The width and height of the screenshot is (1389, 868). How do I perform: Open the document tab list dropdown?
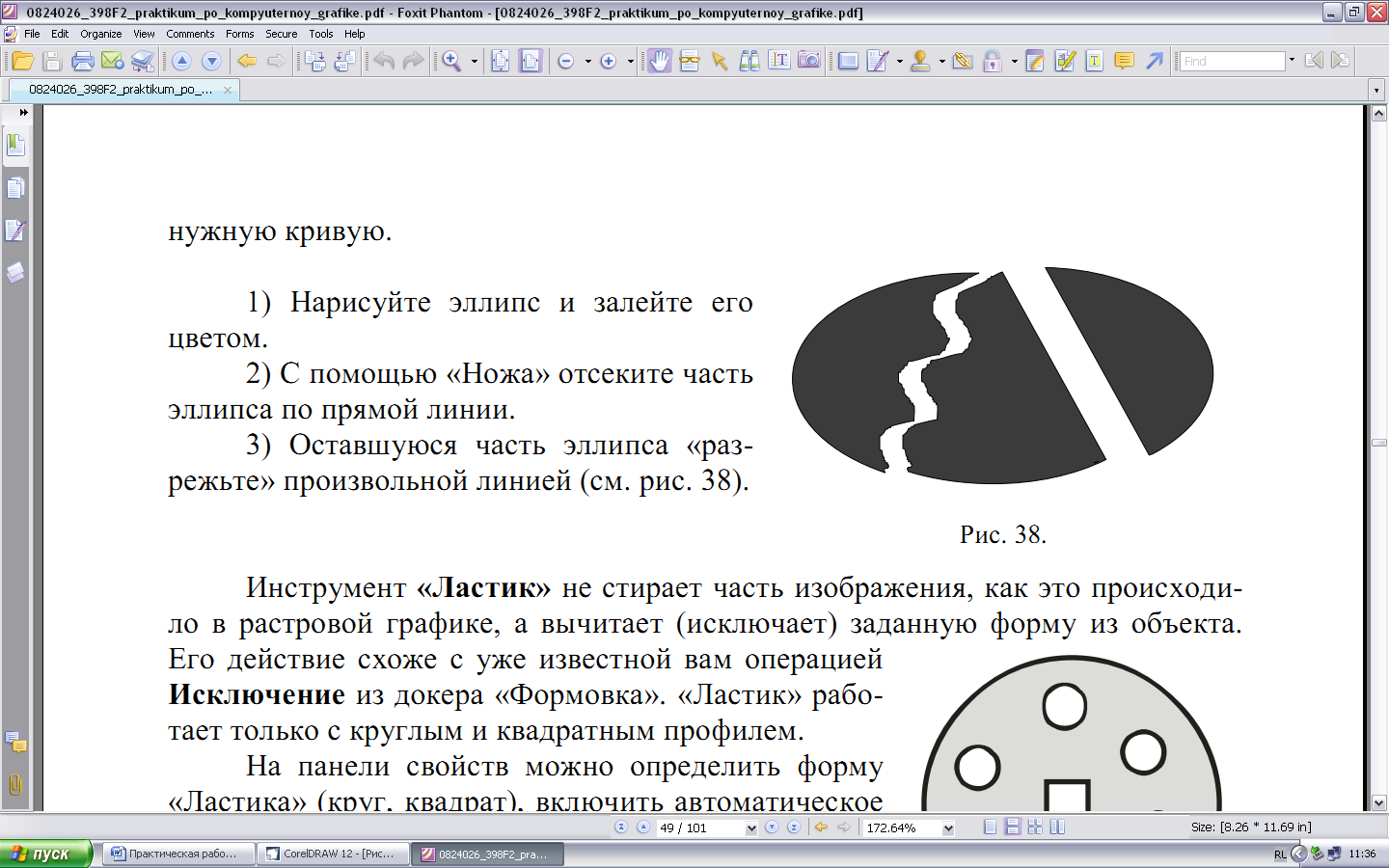click(1377, 91)
